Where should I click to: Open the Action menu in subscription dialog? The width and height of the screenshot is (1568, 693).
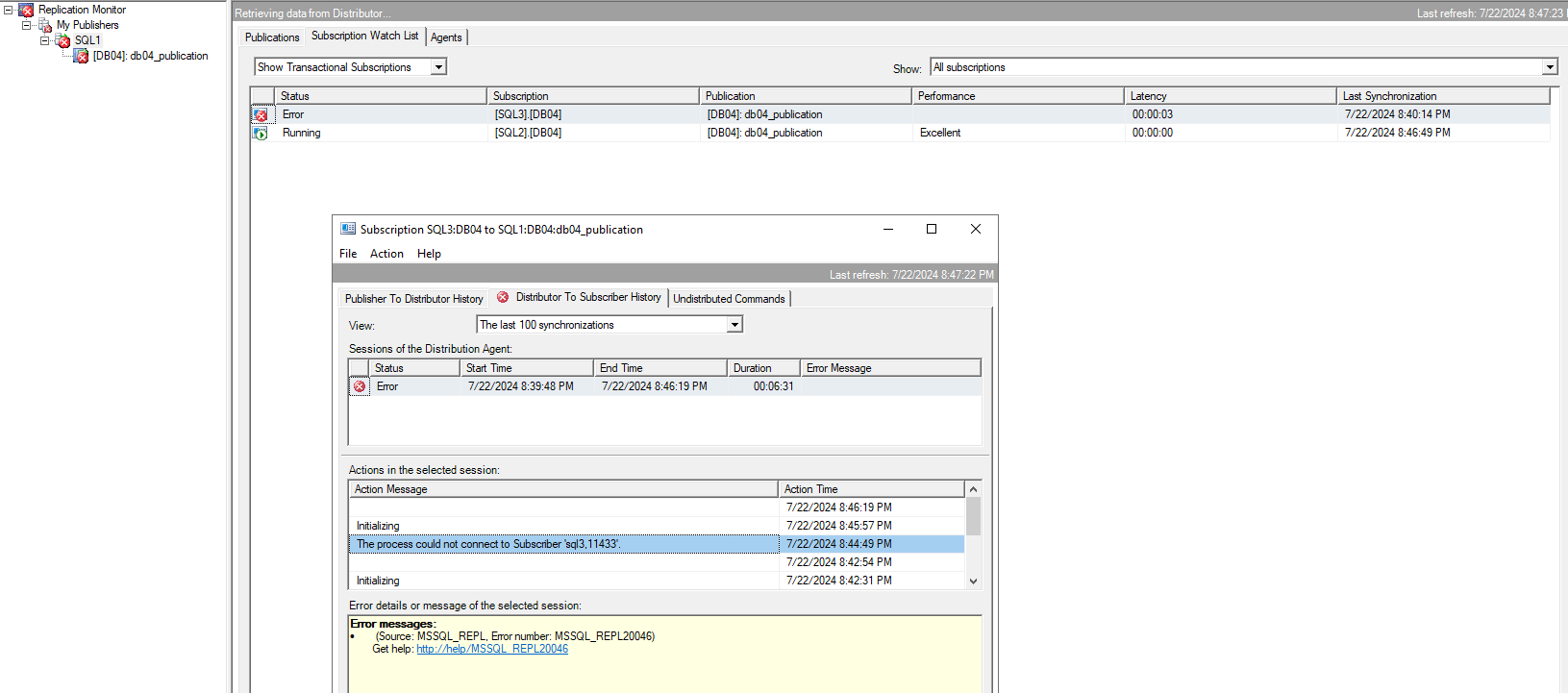(386, 254)
